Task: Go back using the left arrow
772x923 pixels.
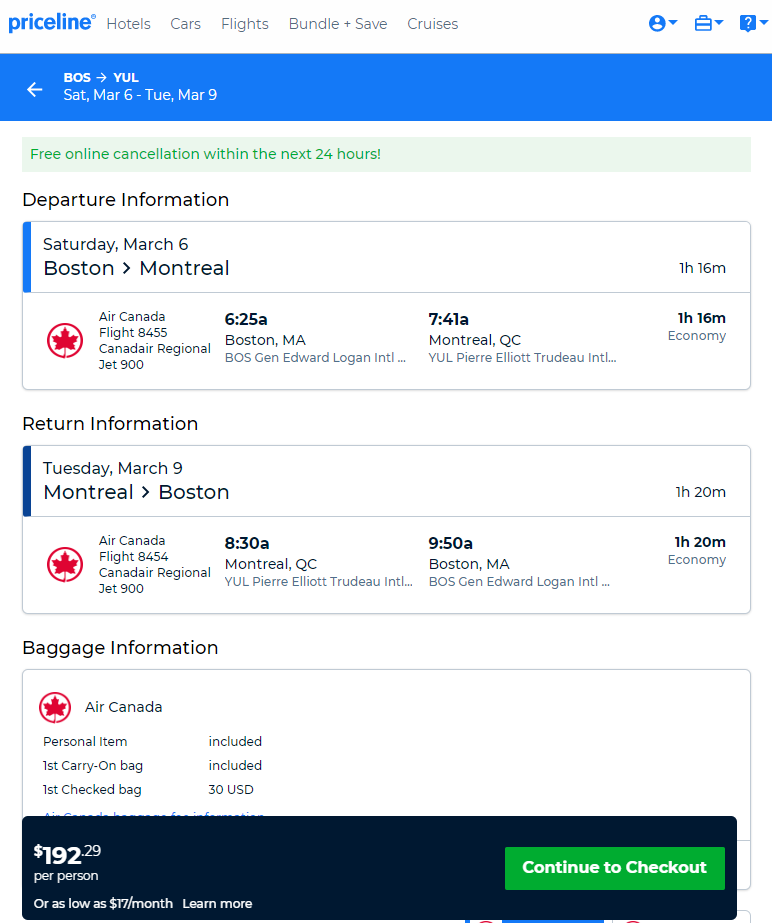Action: pos(35,89)
